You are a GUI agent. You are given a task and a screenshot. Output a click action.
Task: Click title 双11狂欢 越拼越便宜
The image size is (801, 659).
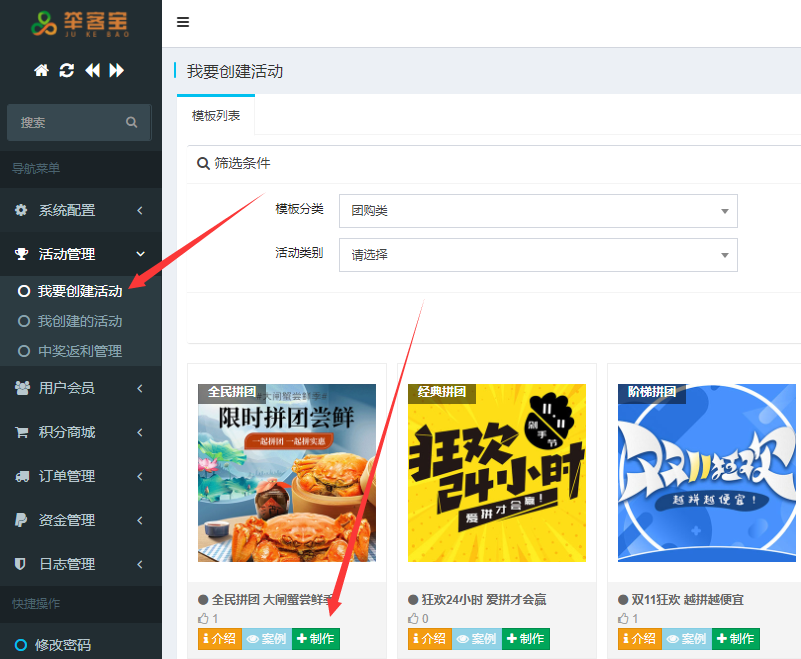688,599
